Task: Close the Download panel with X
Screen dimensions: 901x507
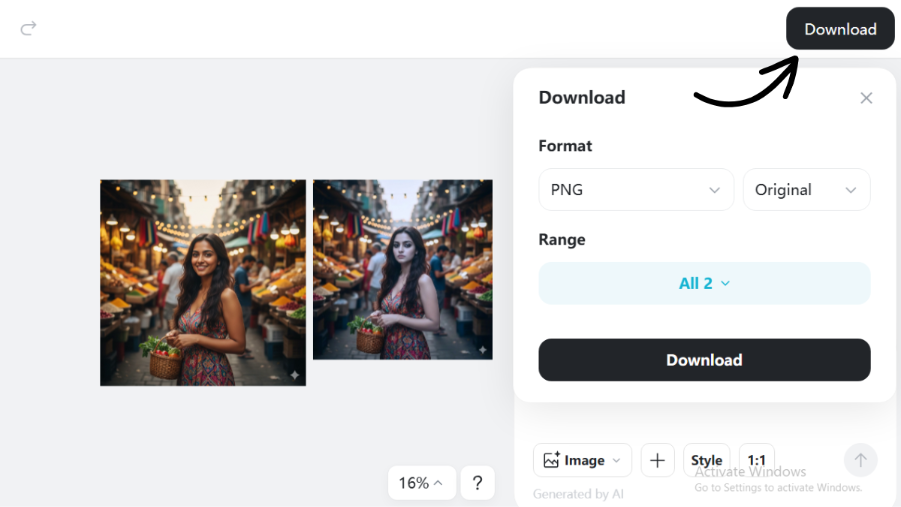Action: pos(866,98)
